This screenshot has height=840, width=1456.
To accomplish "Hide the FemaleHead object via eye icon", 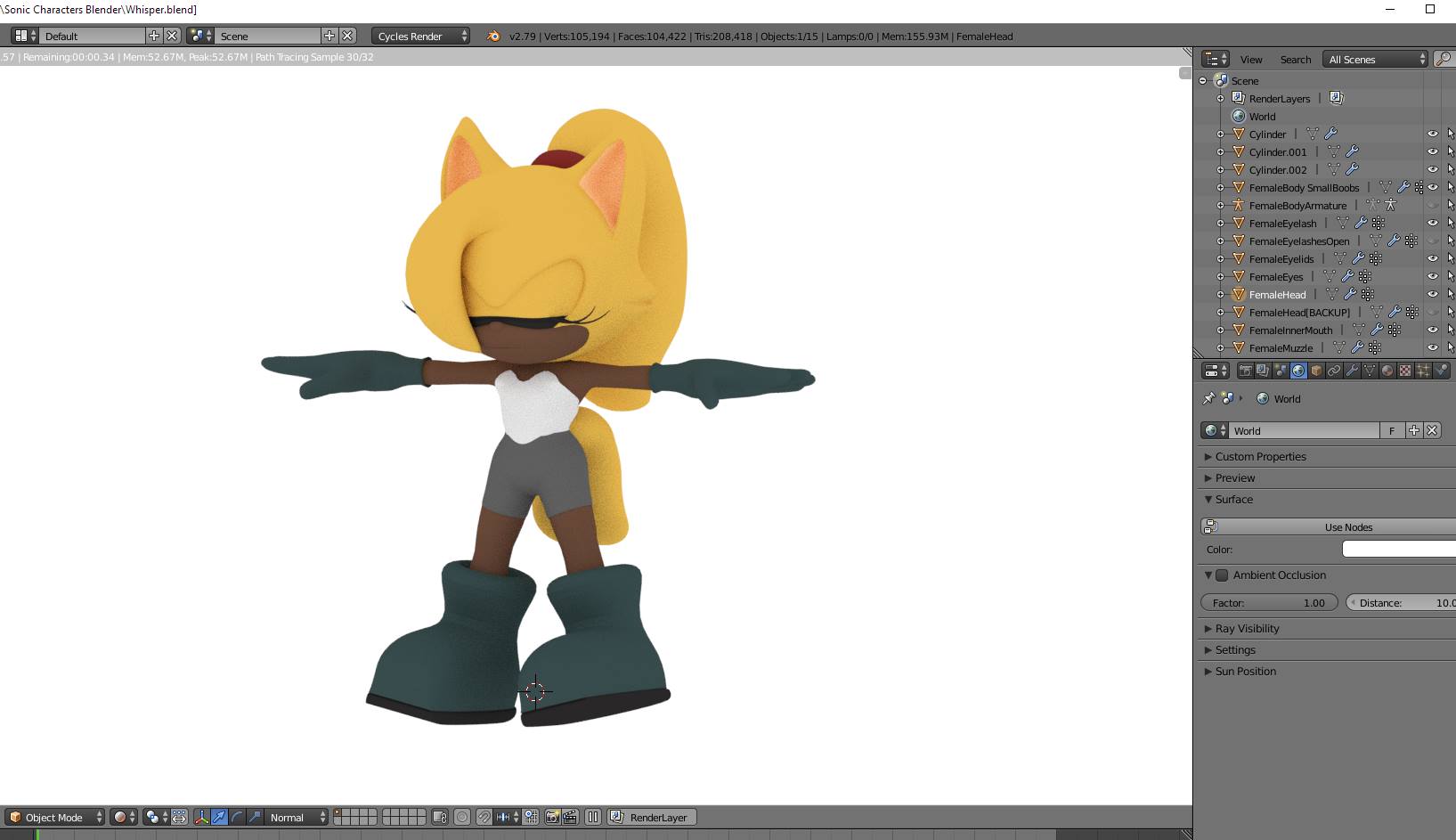I will click(x=1432, y=295).
